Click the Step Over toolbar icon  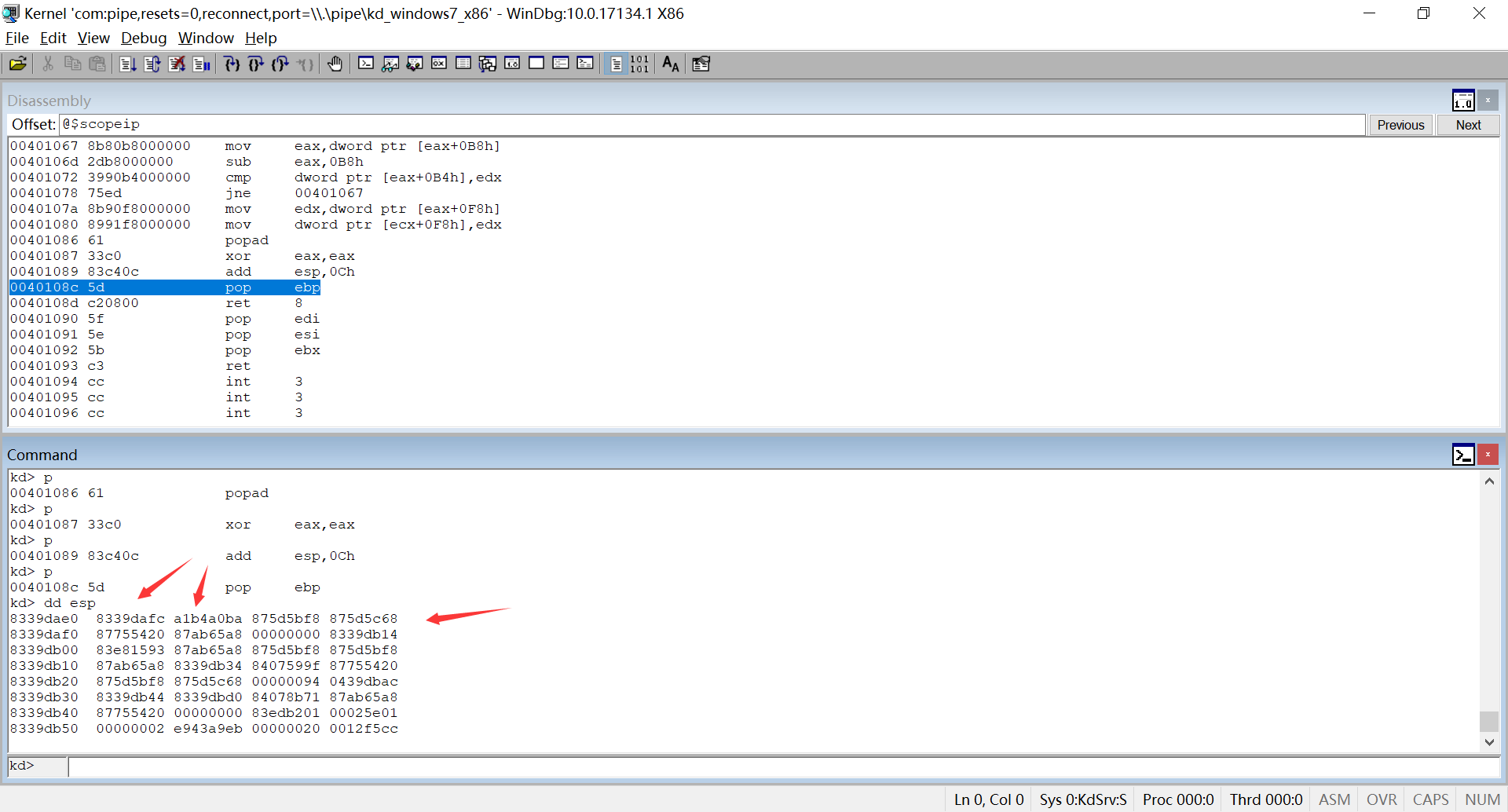pyautogui.click(x=256, y=64)
